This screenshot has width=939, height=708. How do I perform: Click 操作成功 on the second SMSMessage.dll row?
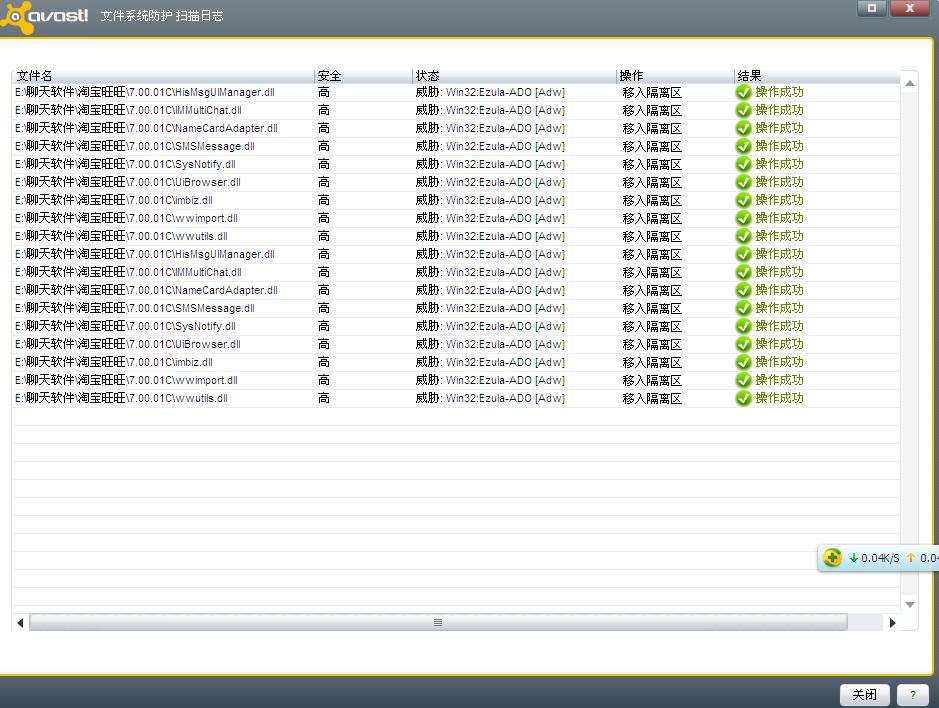779,308
